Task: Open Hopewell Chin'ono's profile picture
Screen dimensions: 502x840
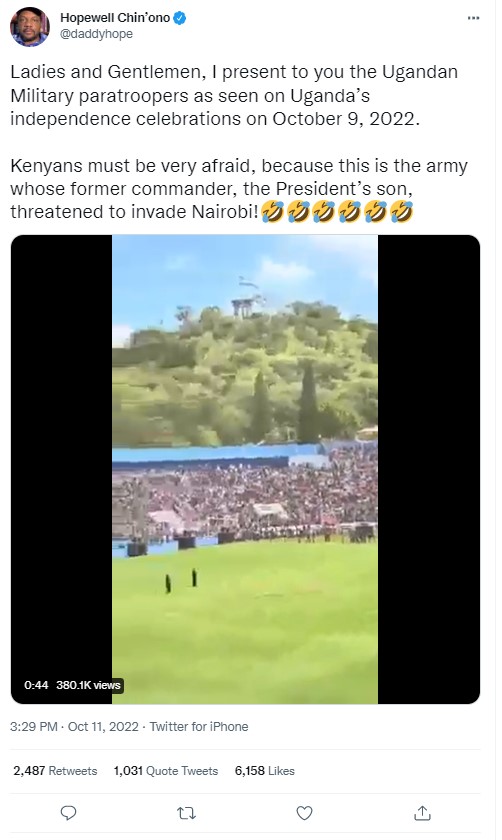Action: pos(30,27)
